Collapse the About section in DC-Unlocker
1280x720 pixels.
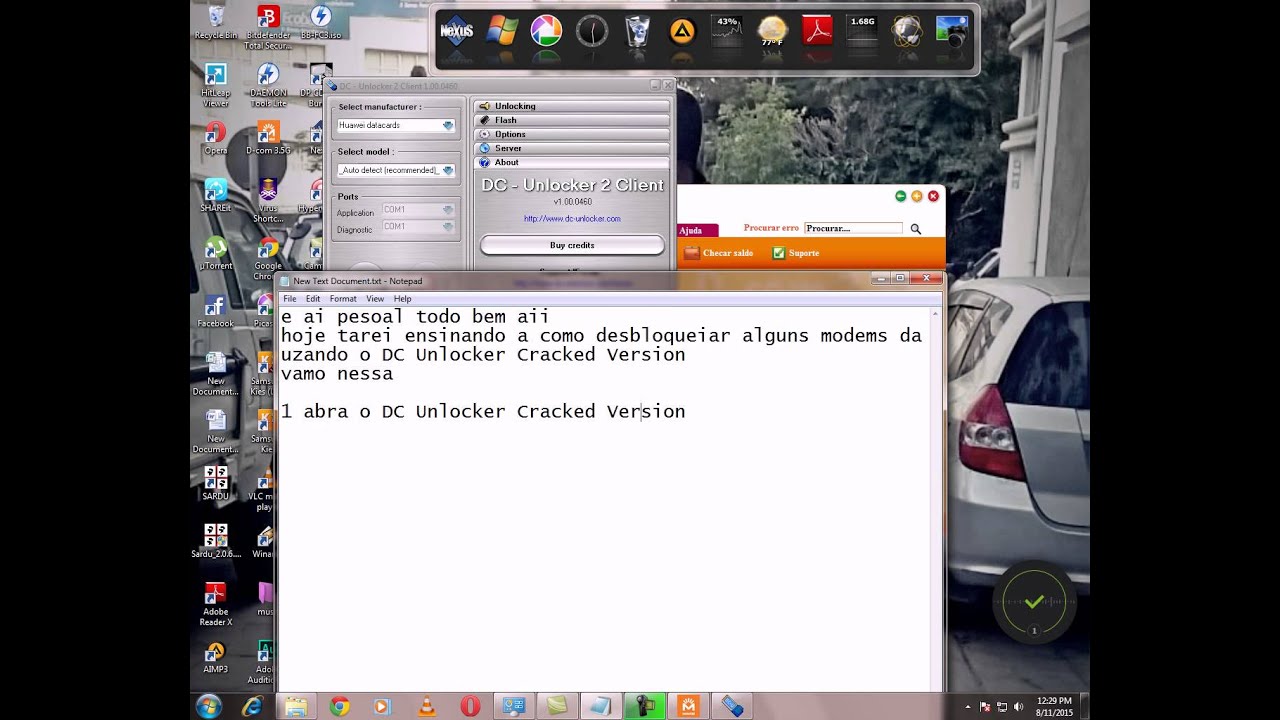572,162
